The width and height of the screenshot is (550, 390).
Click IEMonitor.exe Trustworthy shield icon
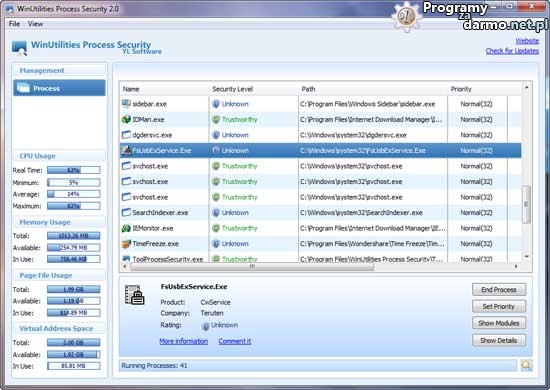point(216,228)
